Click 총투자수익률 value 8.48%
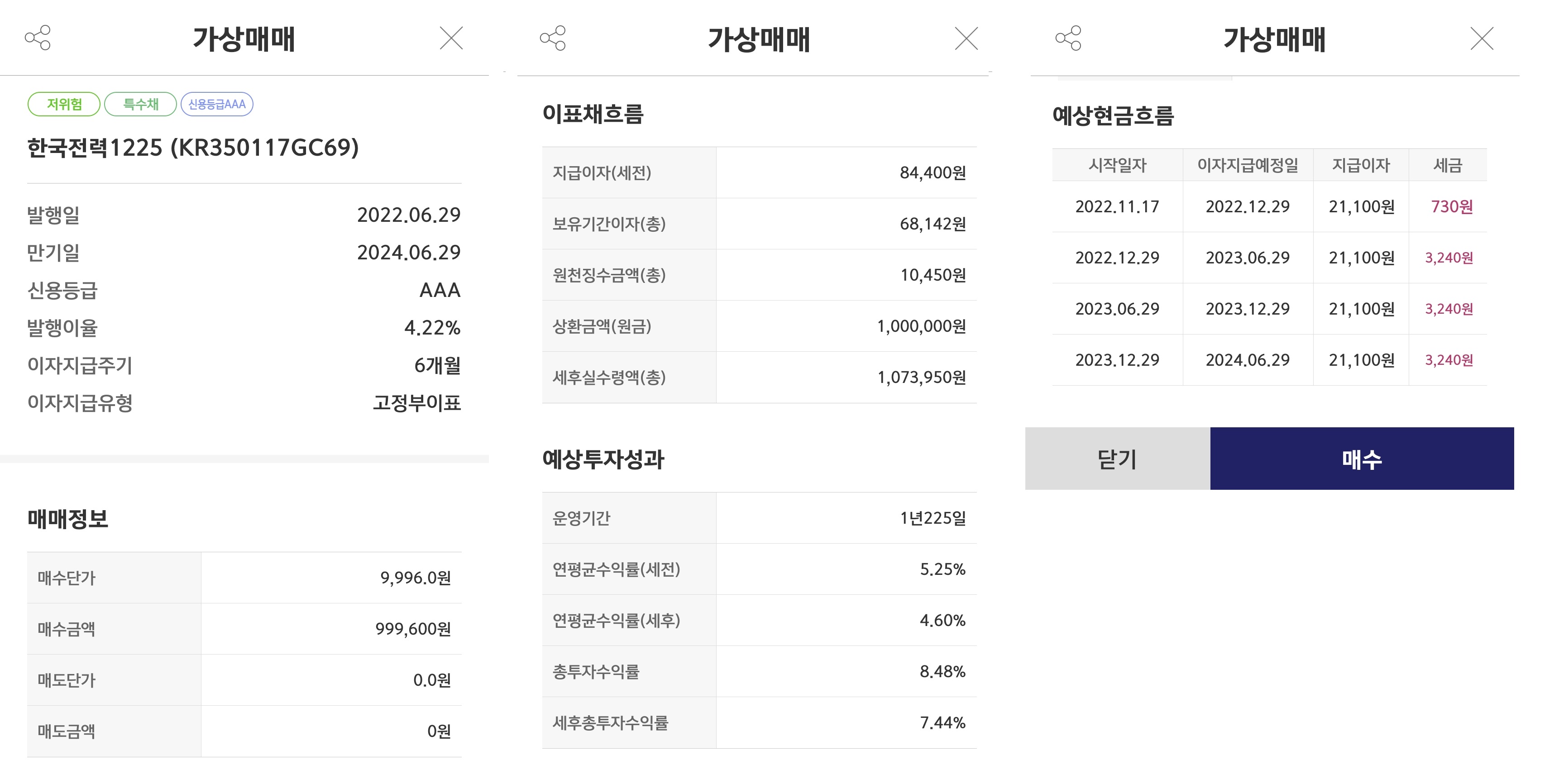Screen dimensions: 1559x784 (x=942, y=671)
